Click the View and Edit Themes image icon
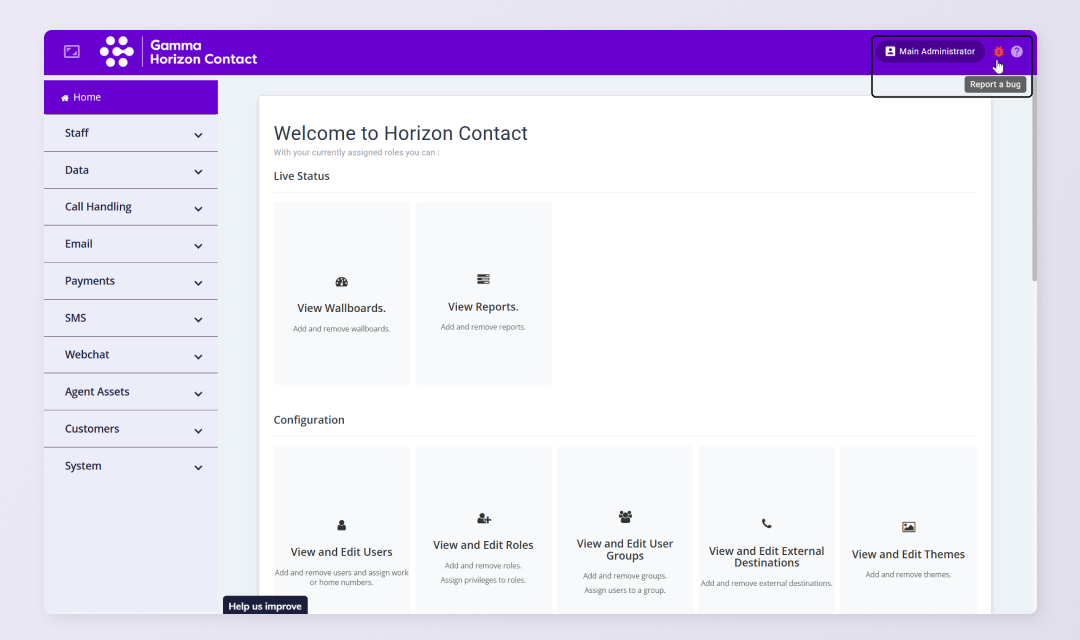 (908, 527)
